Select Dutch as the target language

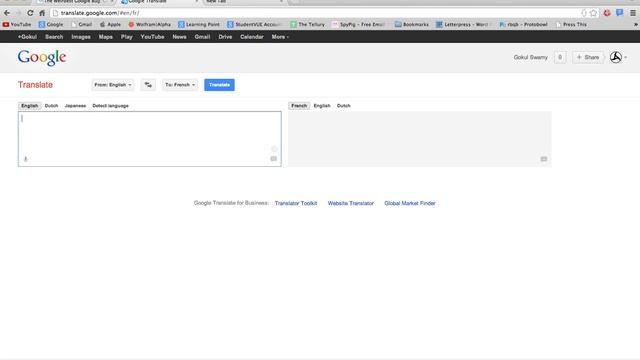[x=344, y=106]
